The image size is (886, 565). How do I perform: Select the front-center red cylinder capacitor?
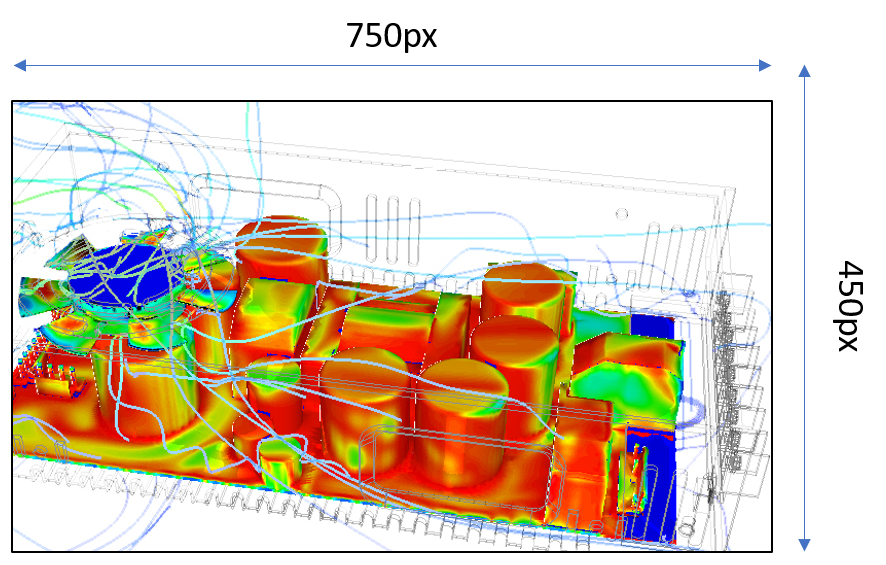[364, 410]
